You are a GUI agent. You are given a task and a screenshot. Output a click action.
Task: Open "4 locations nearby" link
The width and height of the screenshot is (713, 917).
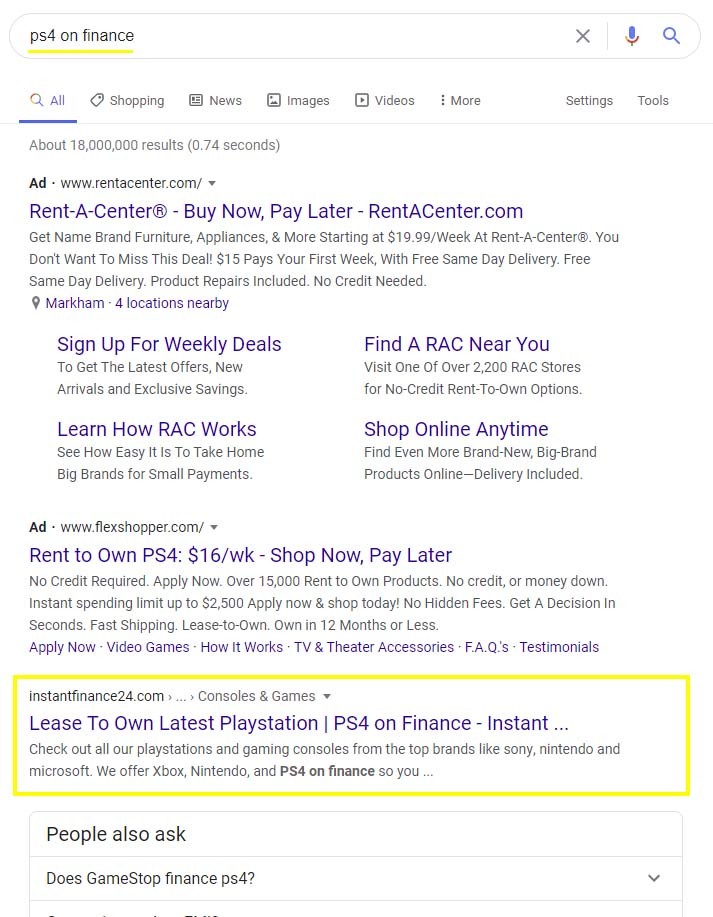[172, 303]
